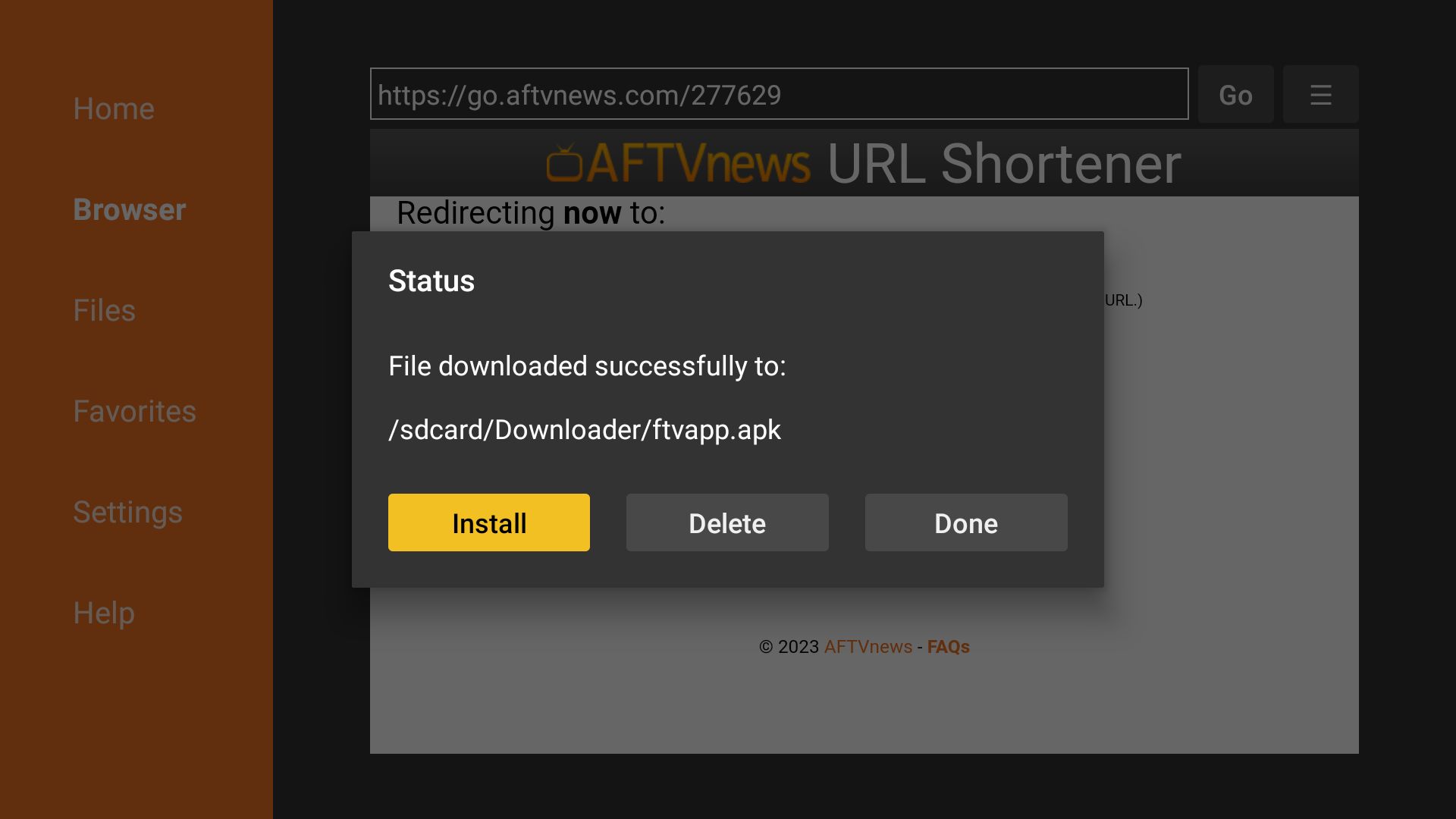
Task: Dismiss the Status dialog with Done
Action: [965, 522]
